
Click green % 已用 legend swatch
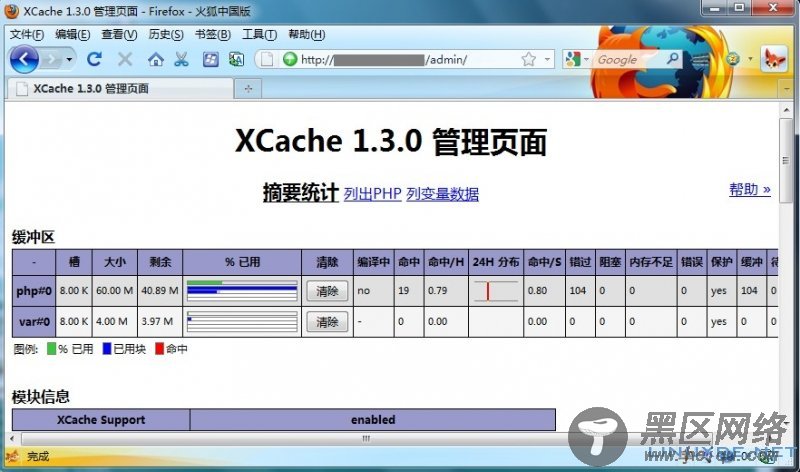click(51, 349)
